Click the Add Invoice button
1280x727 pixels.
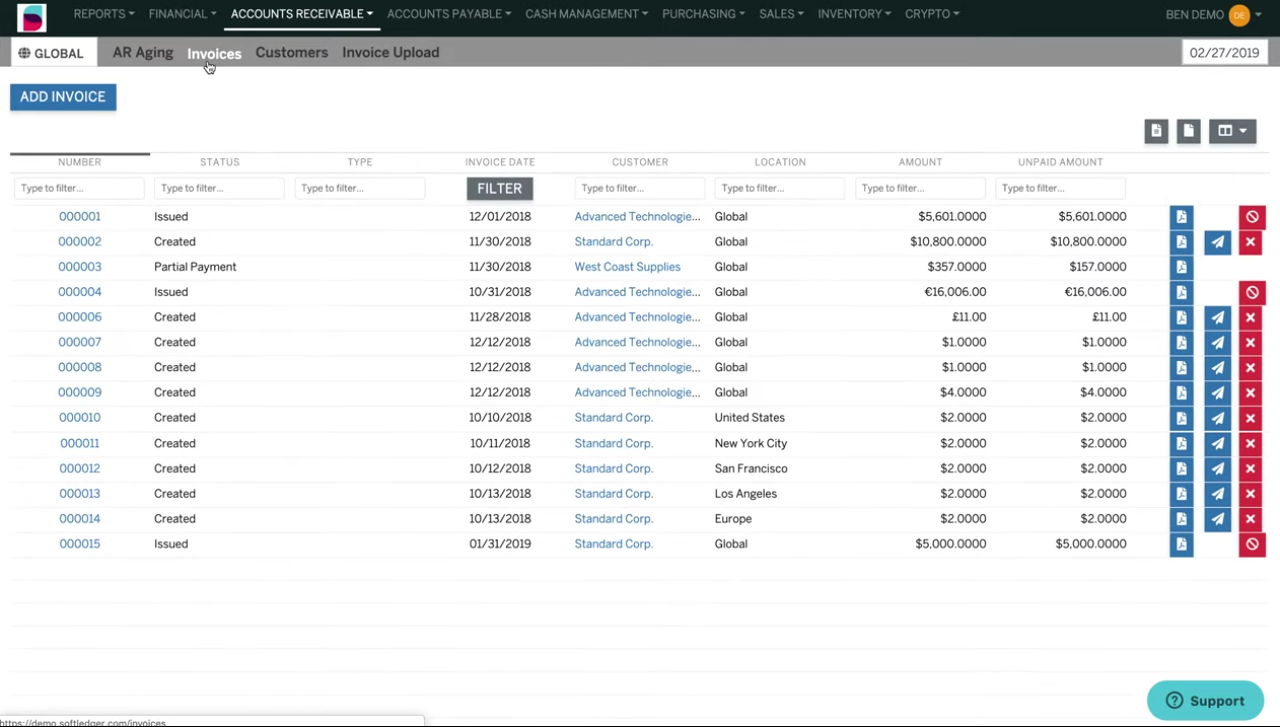click(x=63, y=97)
